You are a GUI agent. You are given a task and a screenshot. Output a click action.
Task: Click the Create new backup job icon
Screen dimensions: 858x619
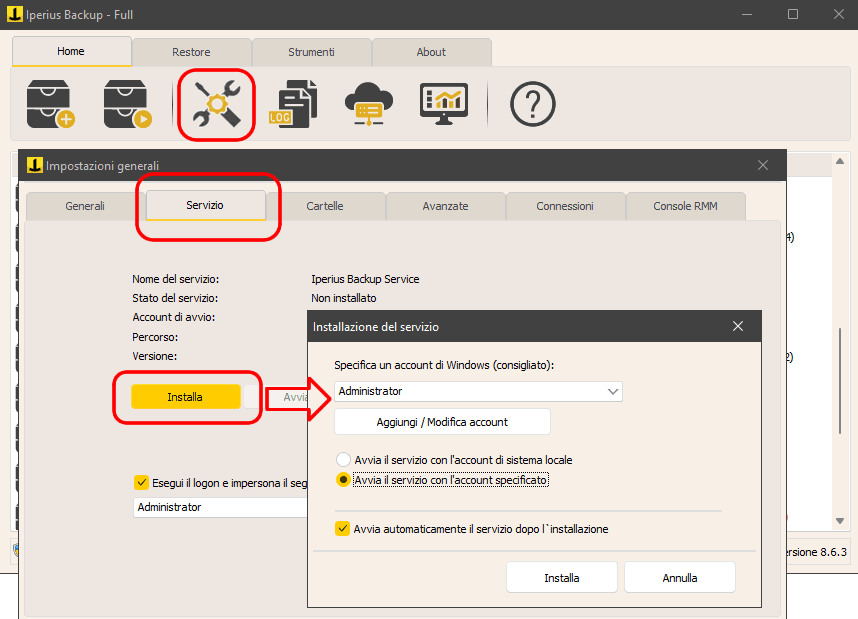click(50, 103)
